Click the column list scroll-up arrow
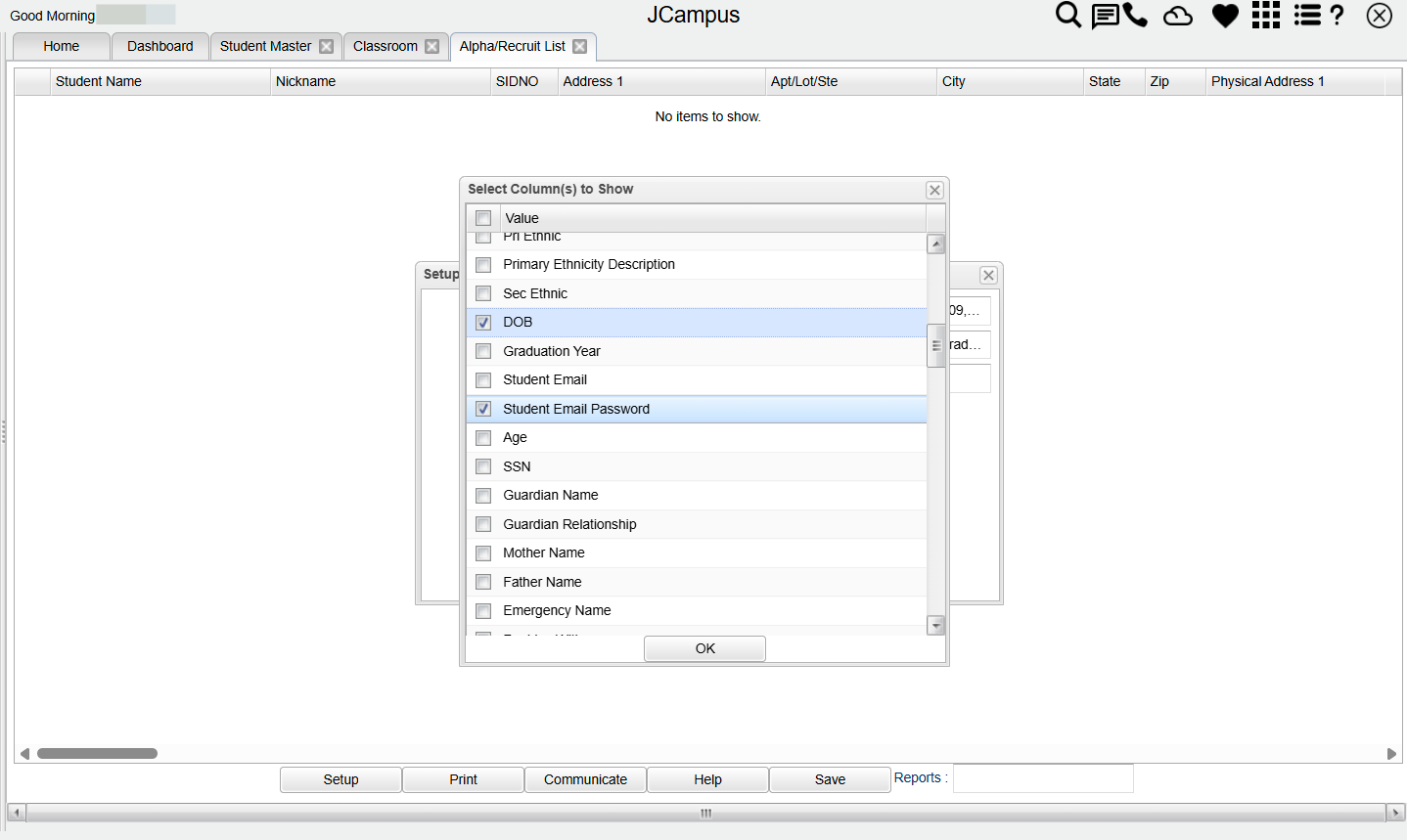 click(x=936, y=243)
